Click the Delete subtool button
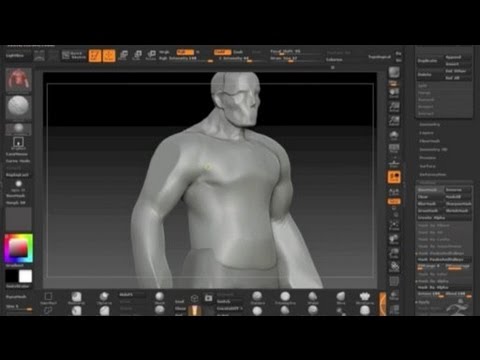The image size is (480, 360). (429, 75)
